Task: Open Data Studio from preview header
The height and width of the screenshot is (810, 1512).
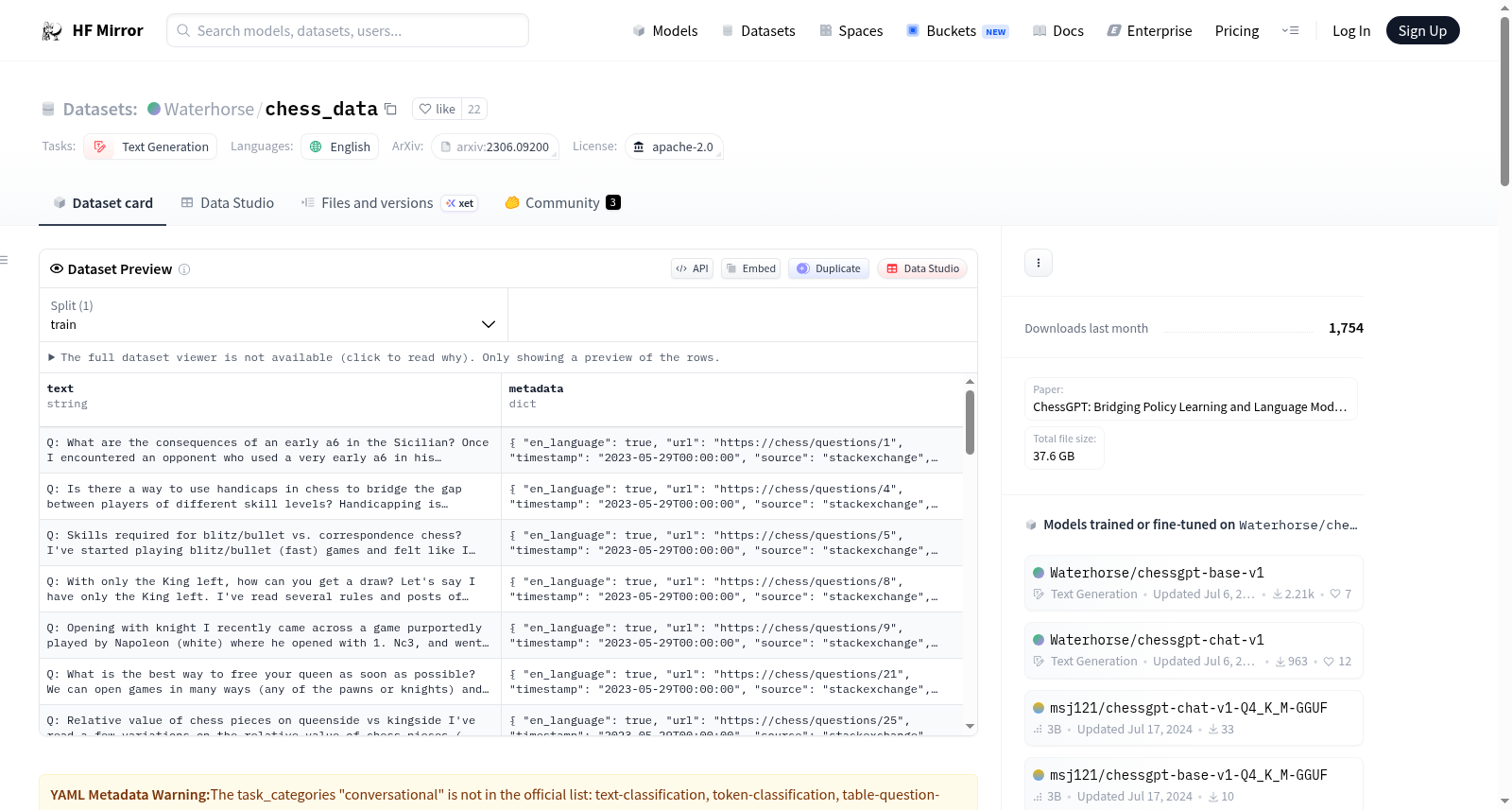Action: point(922,268)
